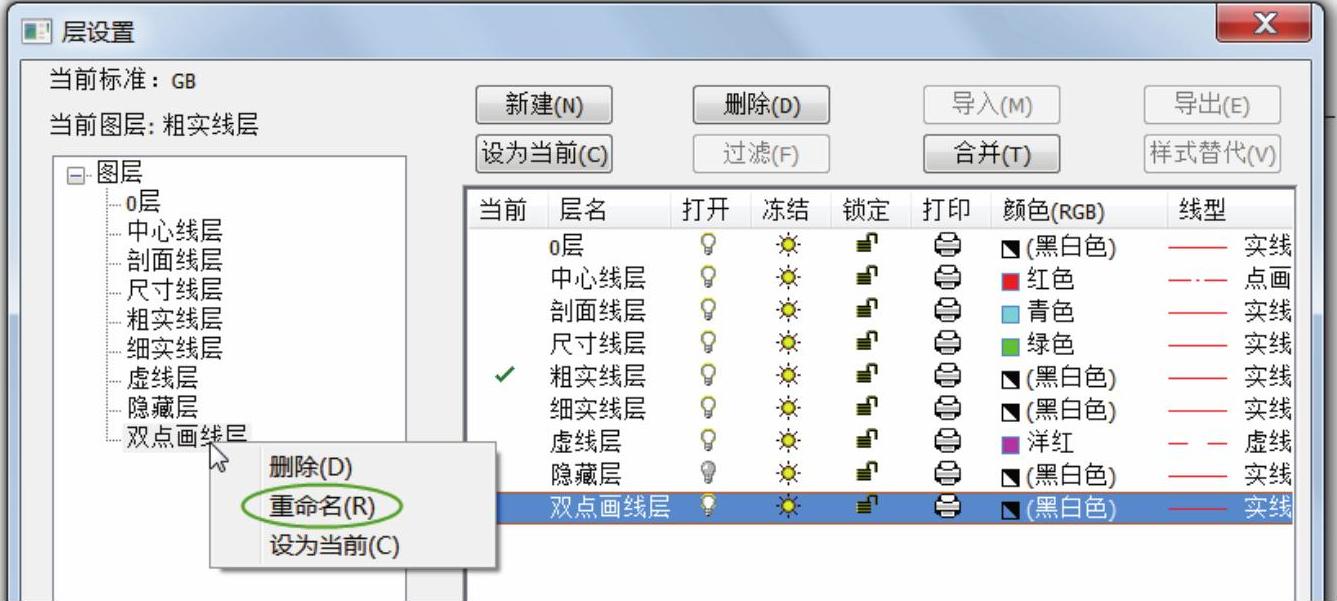Click the 设为当前(C) button below 新建
The image size is (1337, 601).
point(544,154)
